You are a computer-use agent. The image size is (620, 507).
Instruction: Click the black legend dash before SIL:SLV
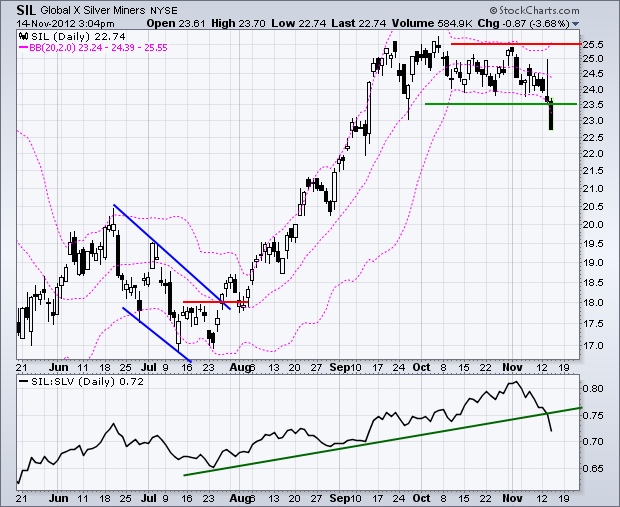click(x=24, y=382)
